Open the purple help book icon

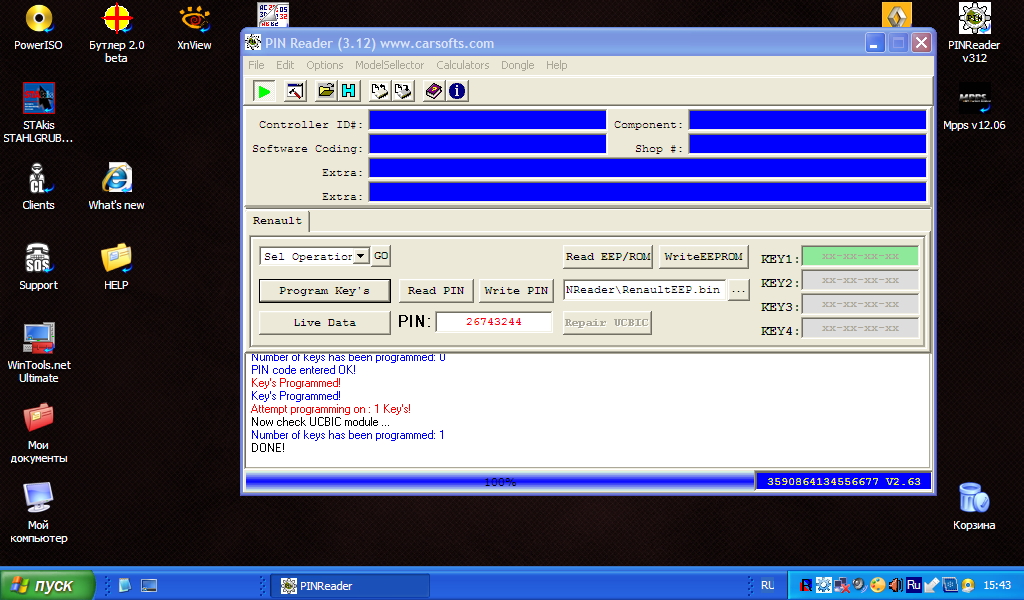tap(433, 91)
